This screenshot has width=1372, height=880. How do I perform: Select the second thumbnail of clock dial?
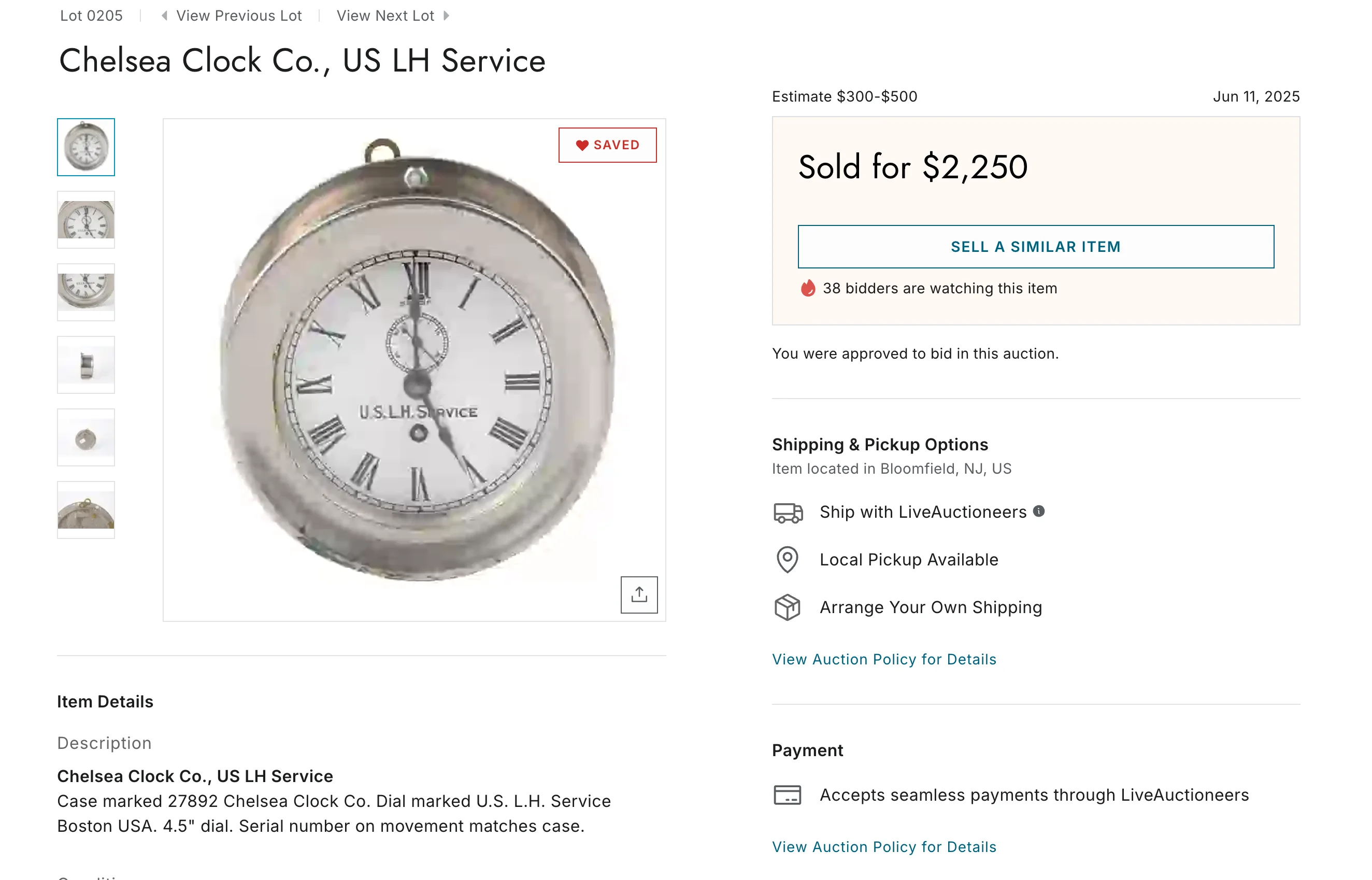pyautogui.click(x=85, y=219)
